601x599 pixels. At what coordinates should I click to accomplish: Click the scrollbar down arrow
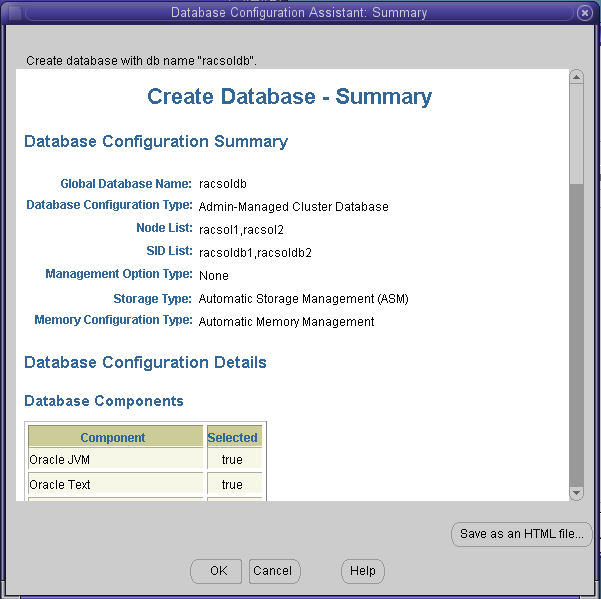point(576,493)
